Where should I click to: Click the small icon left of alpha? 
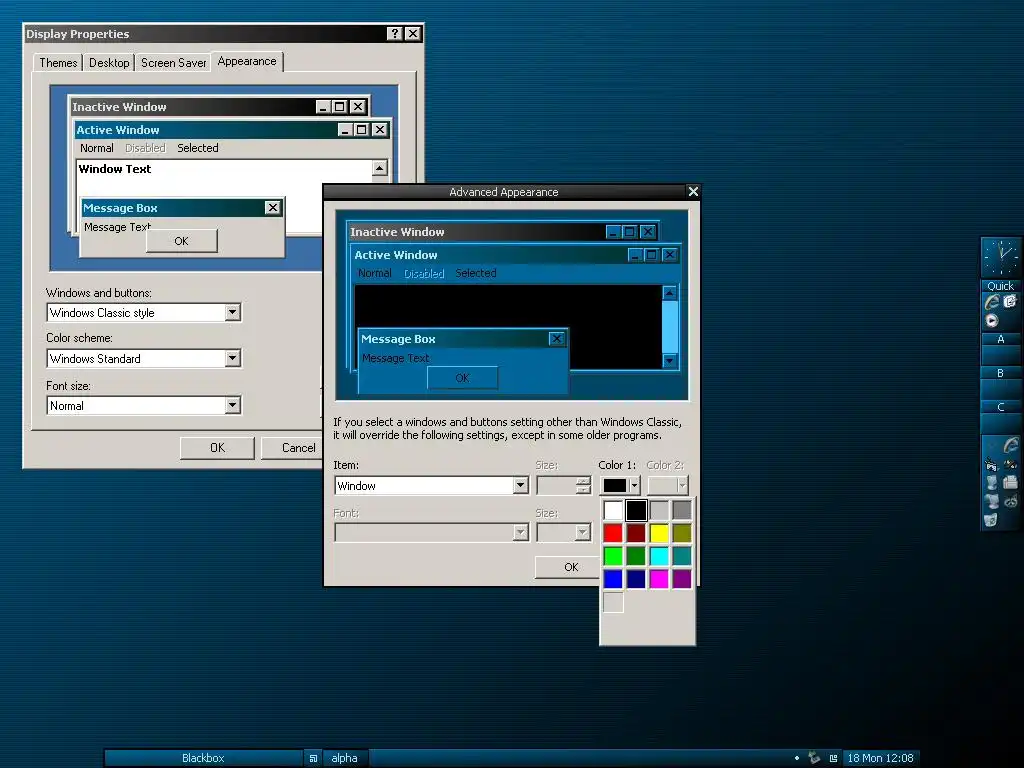(313, 758)
